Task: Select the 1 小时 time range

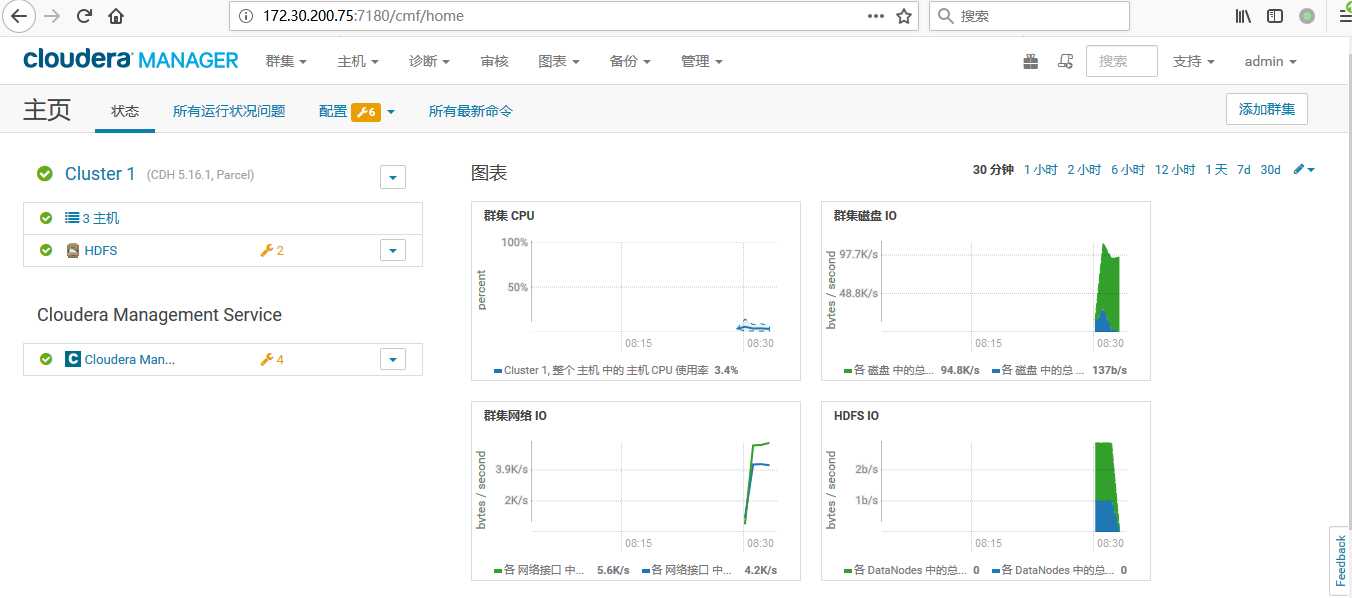Action: coord(1041,170)
